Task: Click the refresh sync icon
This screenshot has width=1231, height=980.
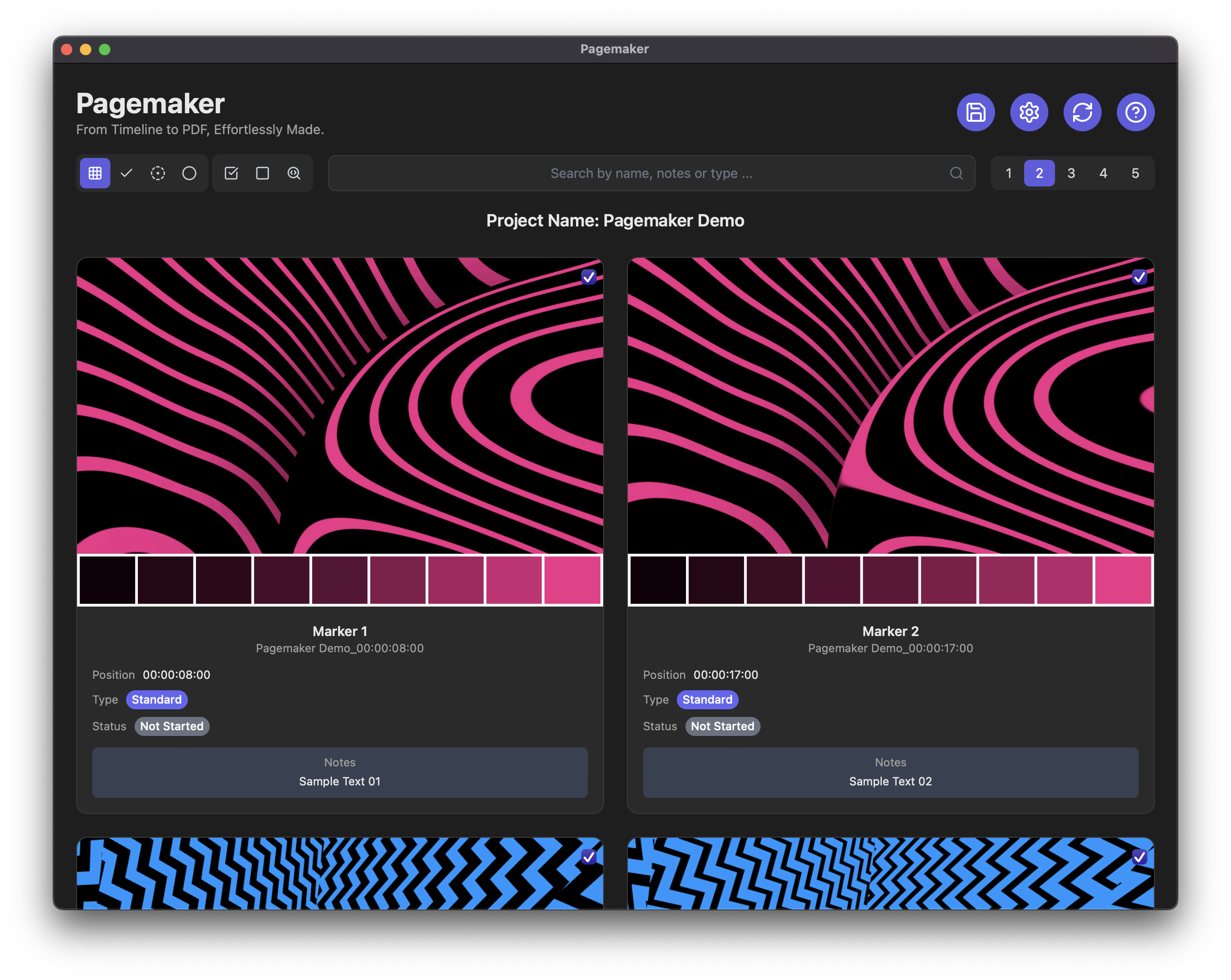Action: point(1082,112)
